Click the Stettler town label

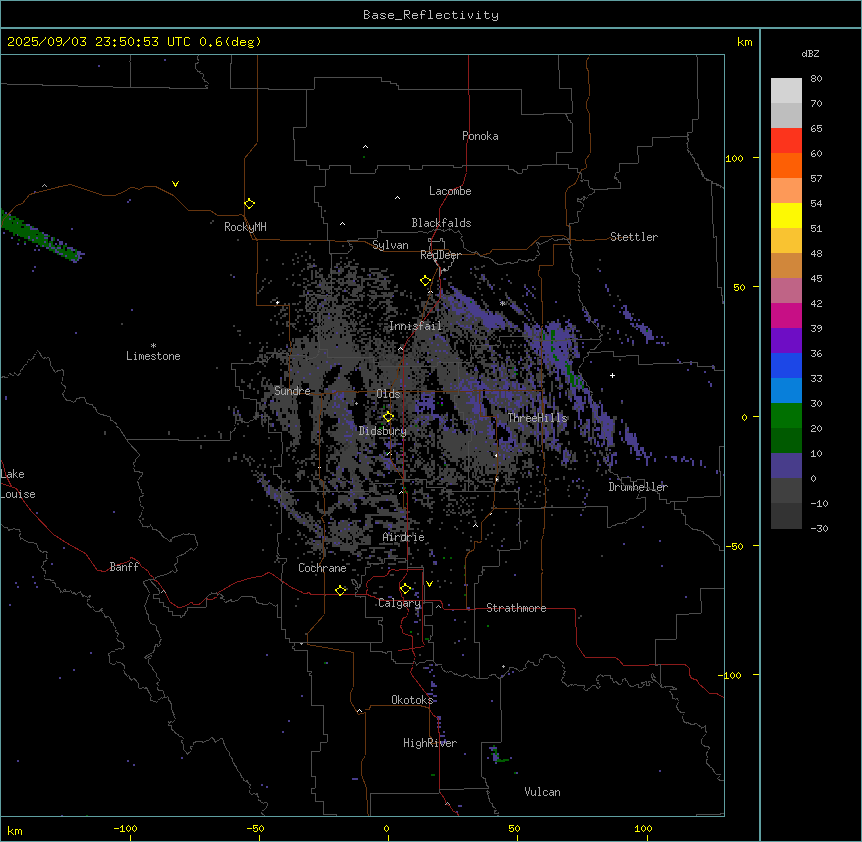[634, 237]
